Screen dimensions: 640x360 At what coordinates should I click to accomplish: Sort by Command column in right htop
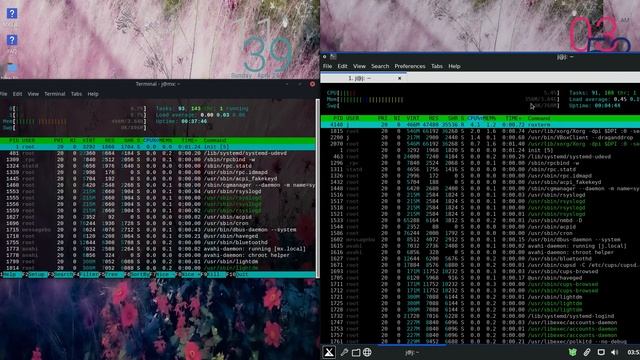[x=539, y=118]
